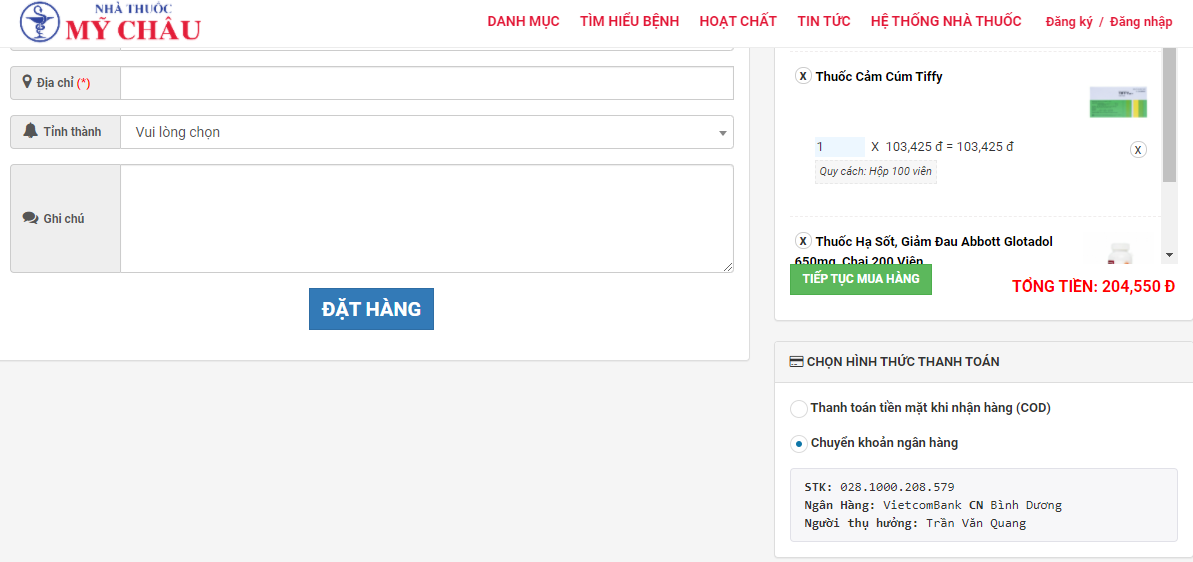Click the bell icon beside Tỉnh thành
This screenshot has width=1193, height=562.
pyautogui.click(x=30, y=131)
